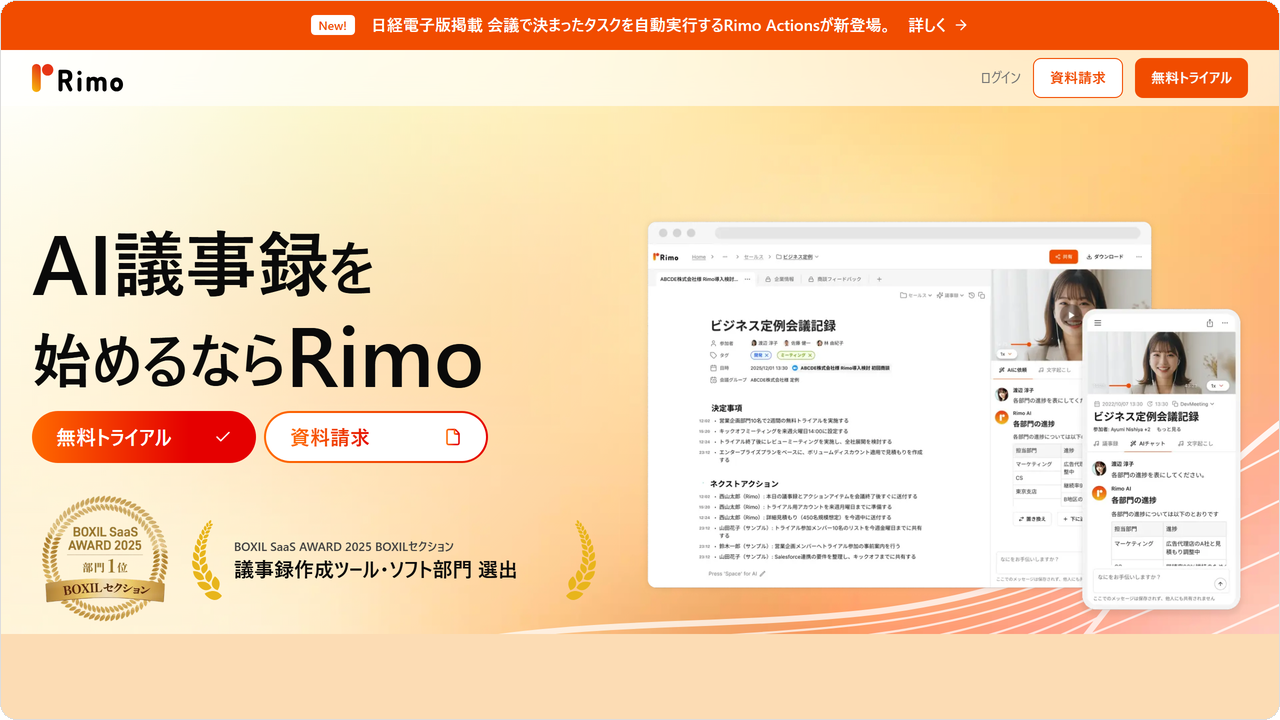Click the 議事録作成ツール・ソフト部門 選出 text
1280x720 pixels.
(375, 571)
